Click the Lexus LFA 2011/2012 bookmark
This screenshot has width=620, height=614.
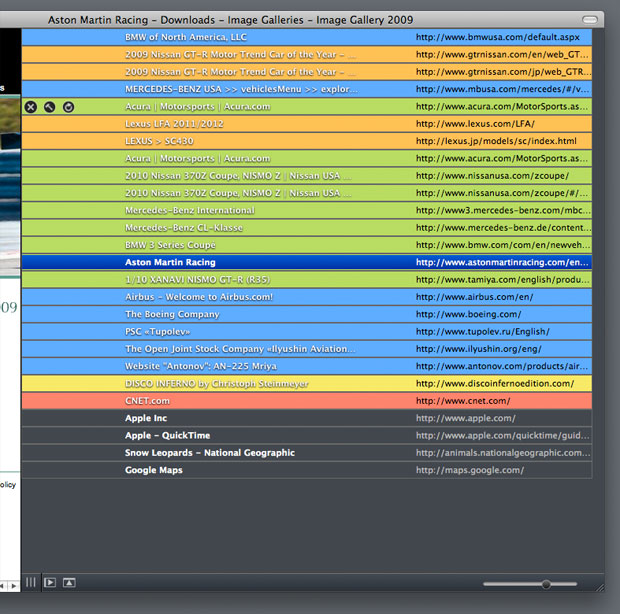pyautogui.click(x=174, y=124)
